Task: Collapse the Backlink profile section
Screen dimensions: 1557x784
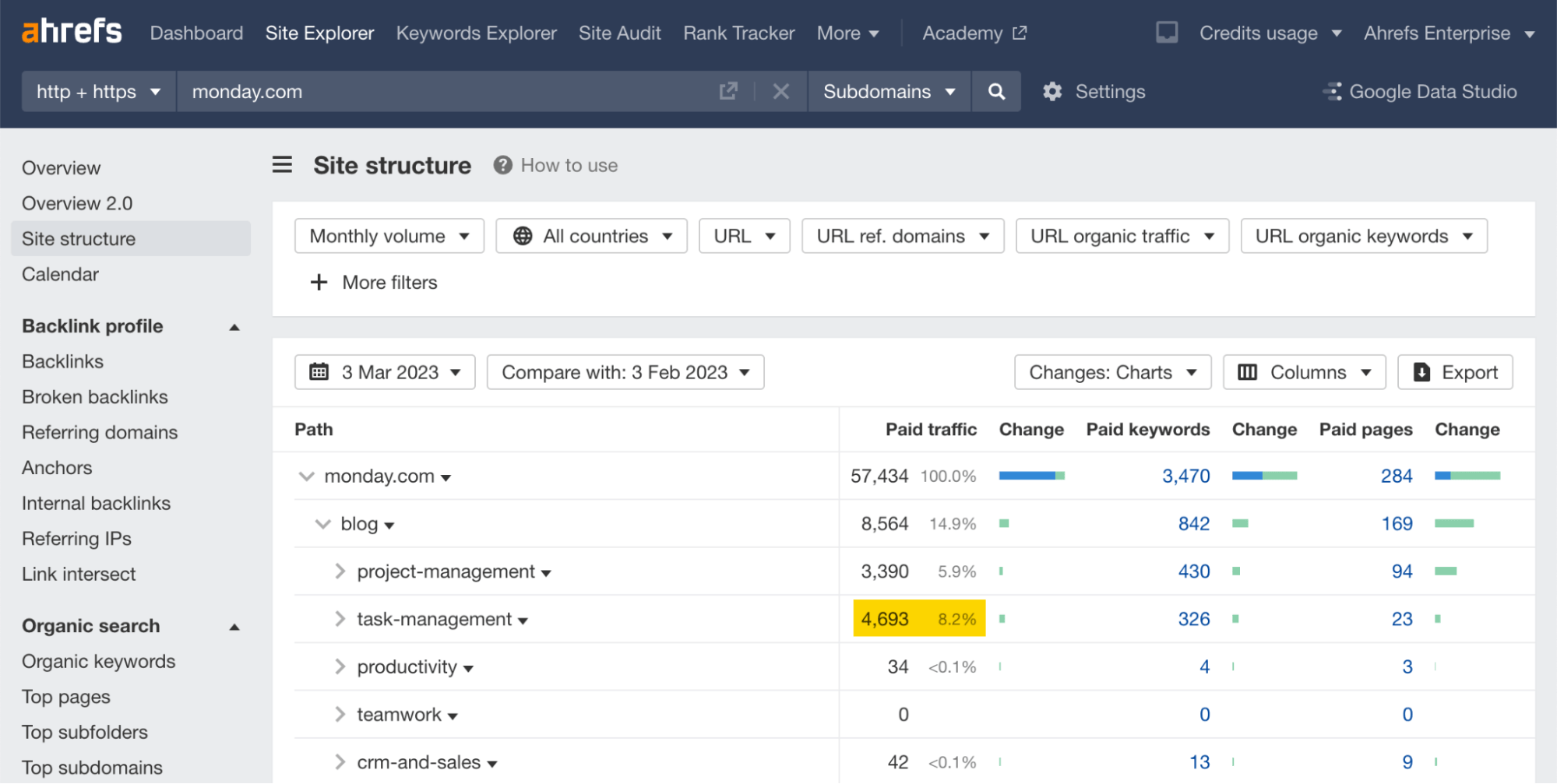Action: tap(234, 326)
